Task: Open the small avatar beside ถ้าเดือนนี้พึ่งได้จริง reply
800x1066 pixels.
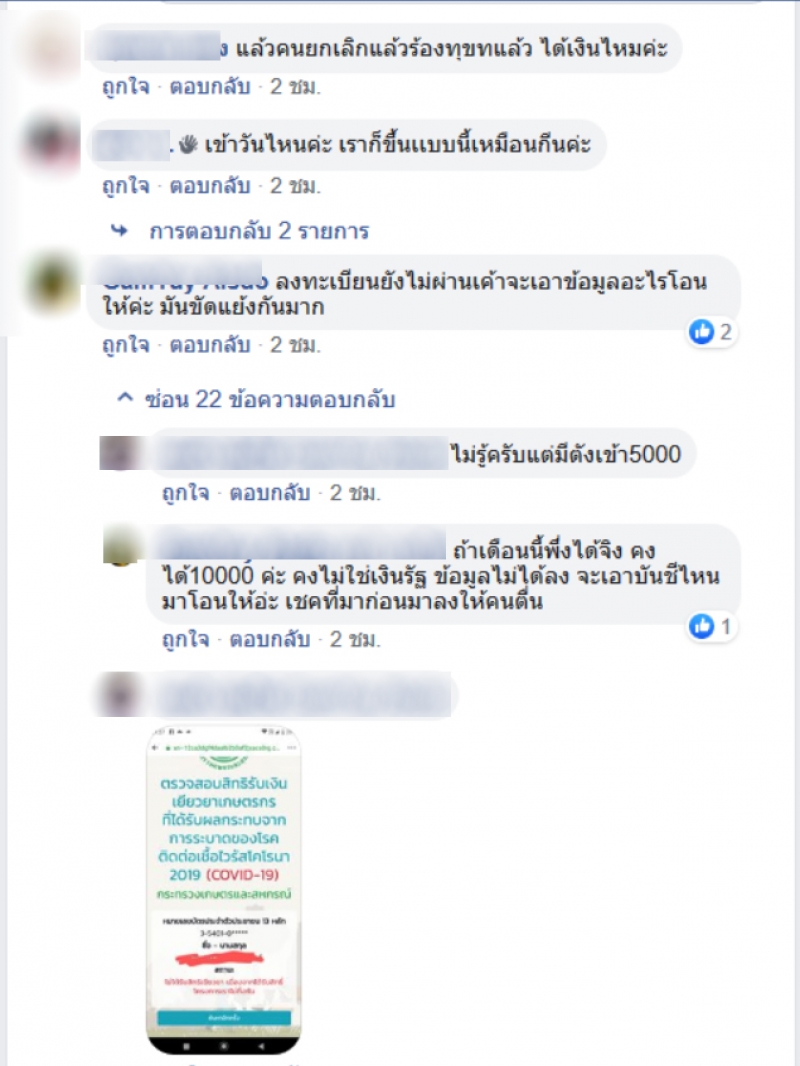Action: point(122,546)
